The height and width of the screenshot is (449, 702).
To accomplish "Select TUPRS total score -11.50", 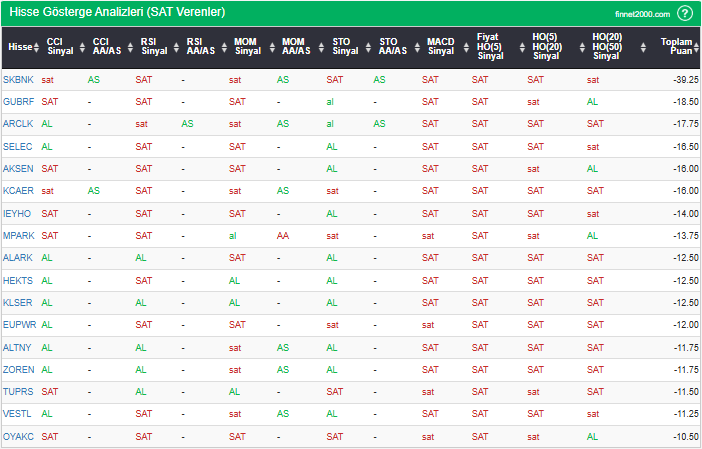I will pos(686,392).
